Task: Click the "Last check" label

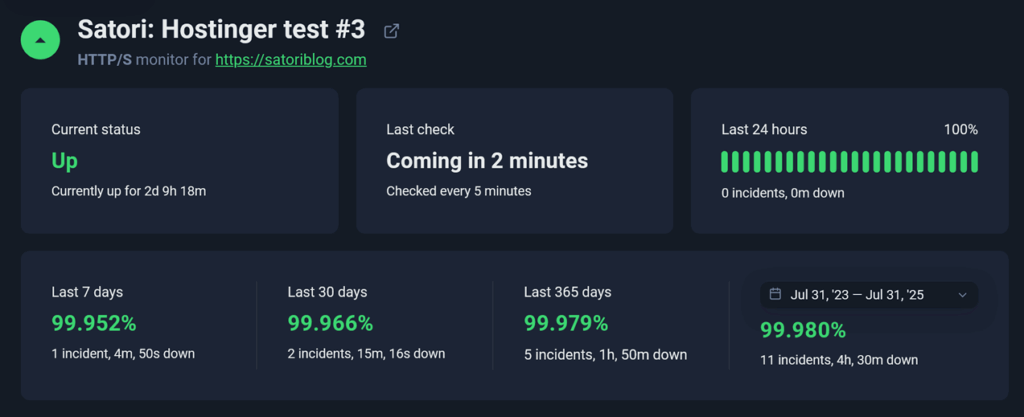Action: pyautogui.click(x=420, y=130)
